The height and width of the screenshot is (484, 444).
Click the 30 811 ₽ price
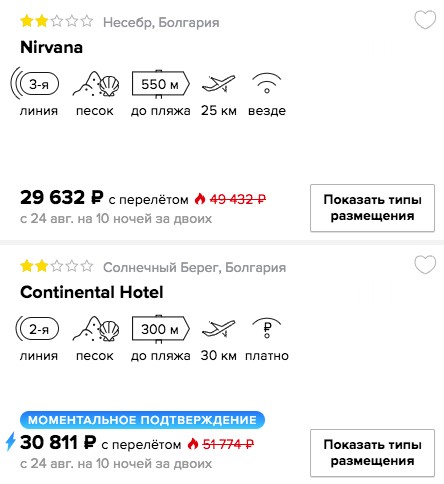pyautogui.click(x=58, y=442)
